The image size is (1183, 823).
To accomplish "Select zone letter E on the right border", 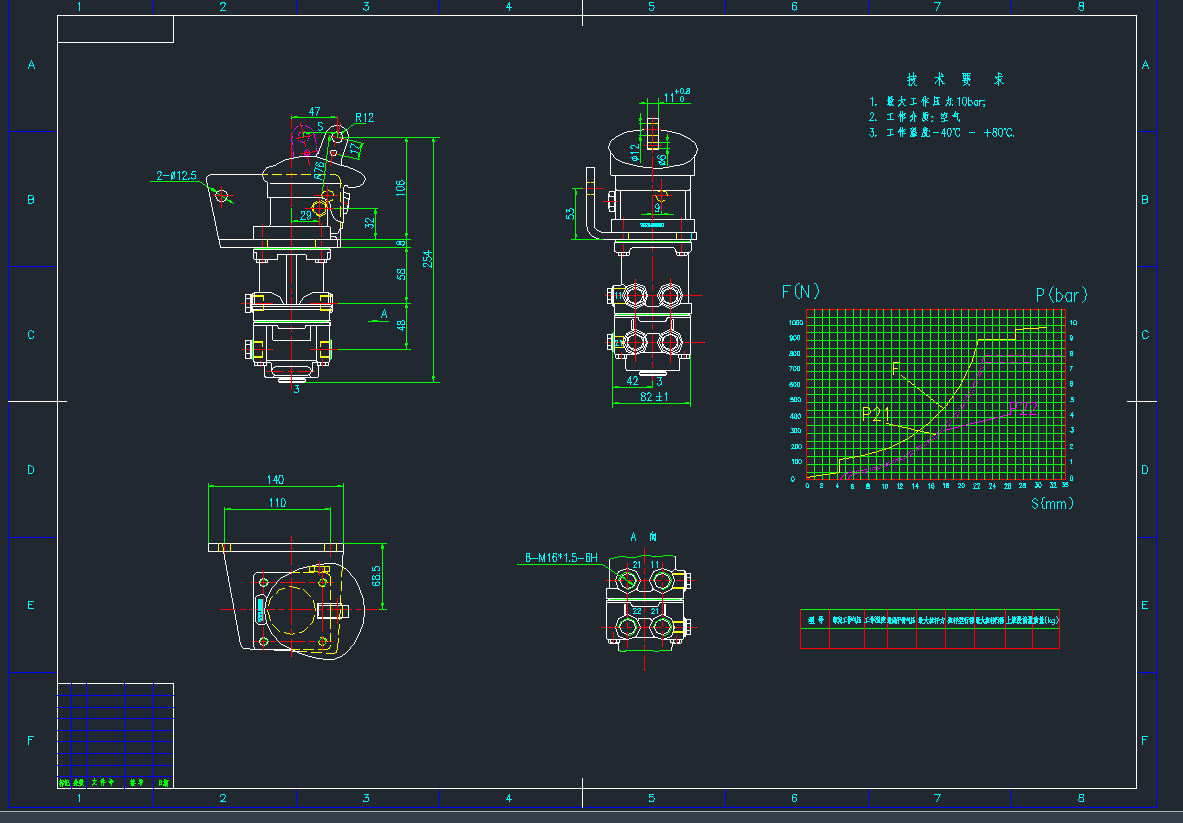I will pos(1145,605).
